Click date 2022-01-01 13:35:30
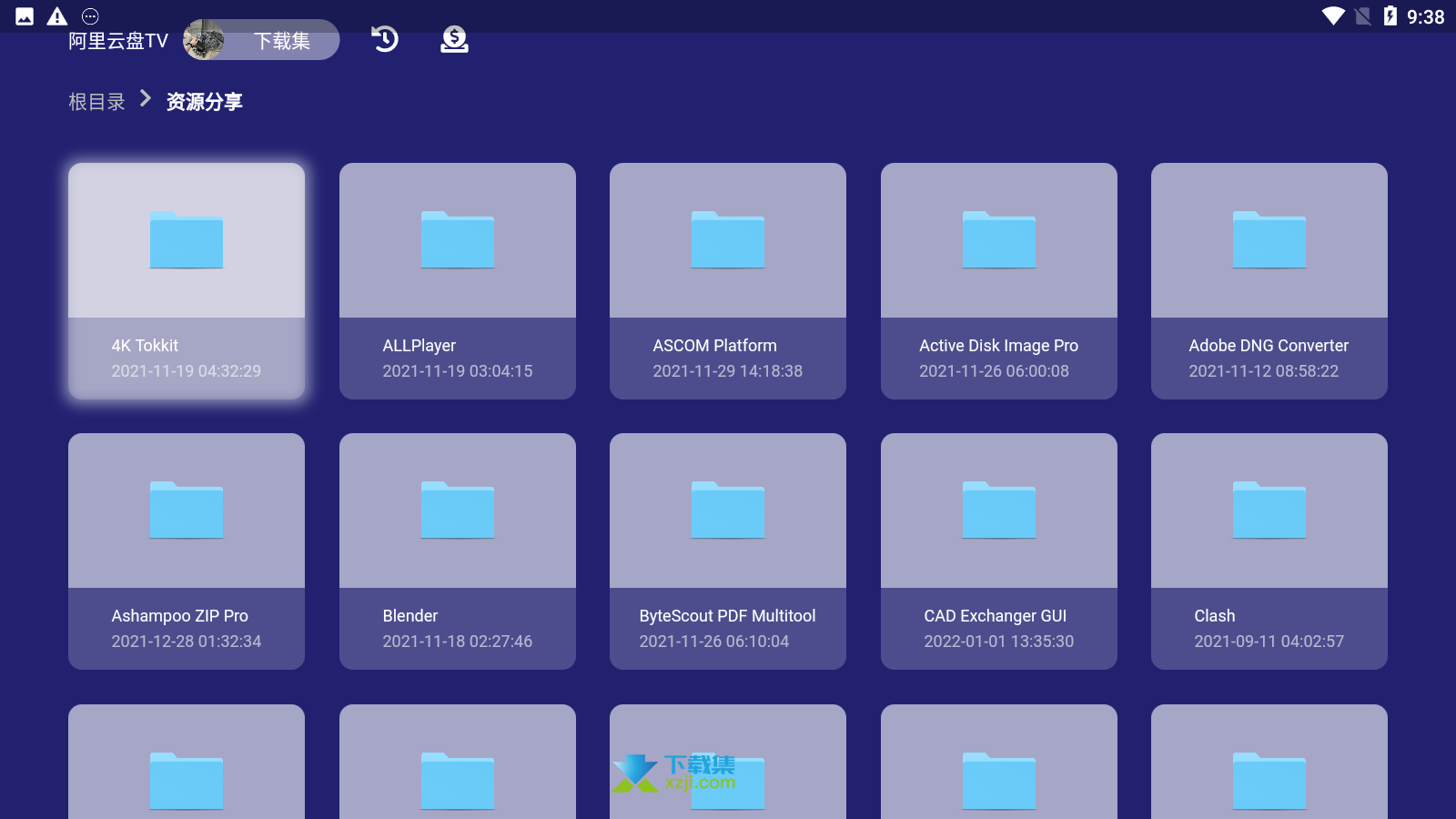The width and height of the screenshot is (1456, 819). pos(999,642)
